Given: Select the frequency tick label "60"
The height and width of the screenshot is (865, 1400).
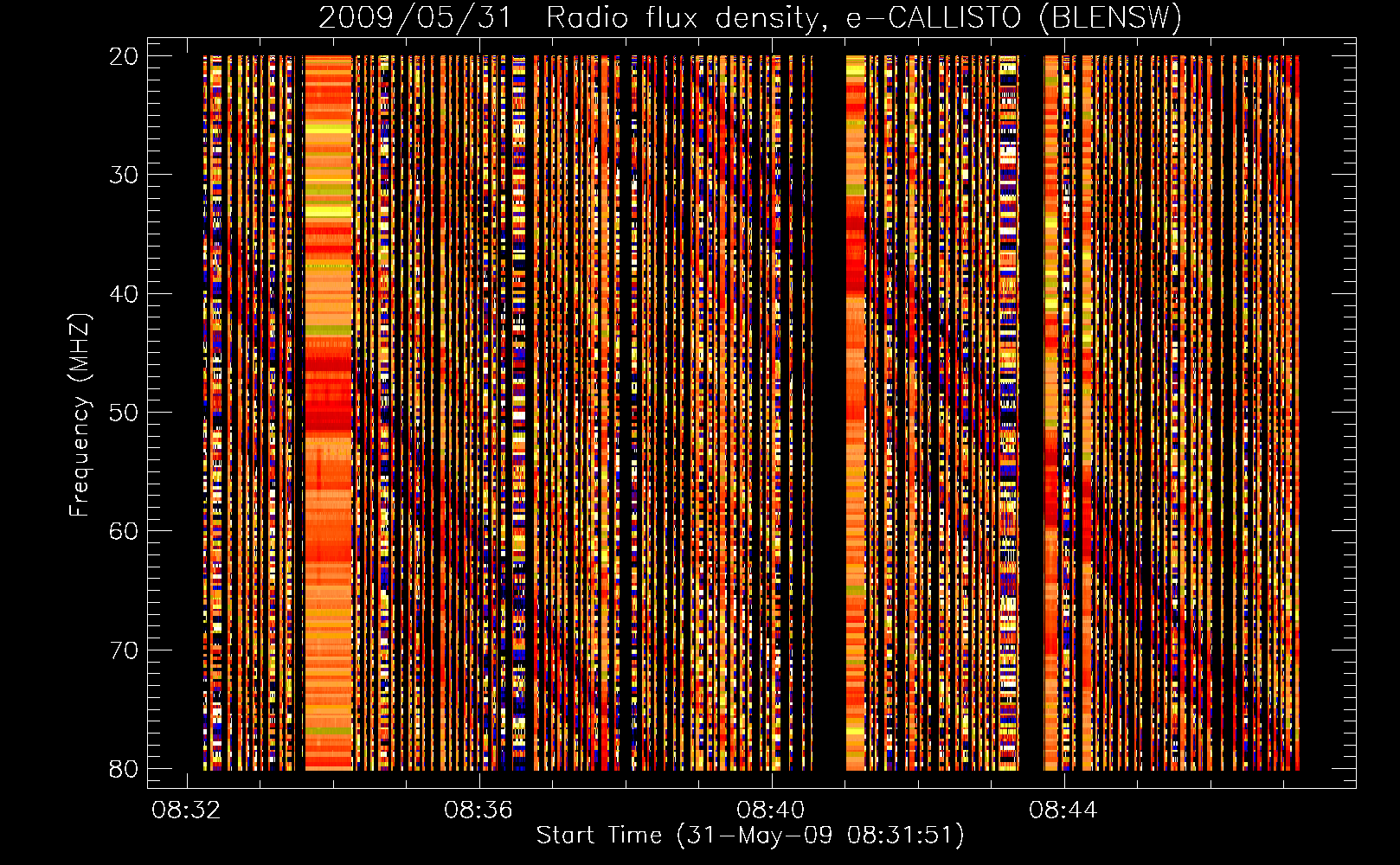Looking at the screenshot, I should tap(124, 531).
